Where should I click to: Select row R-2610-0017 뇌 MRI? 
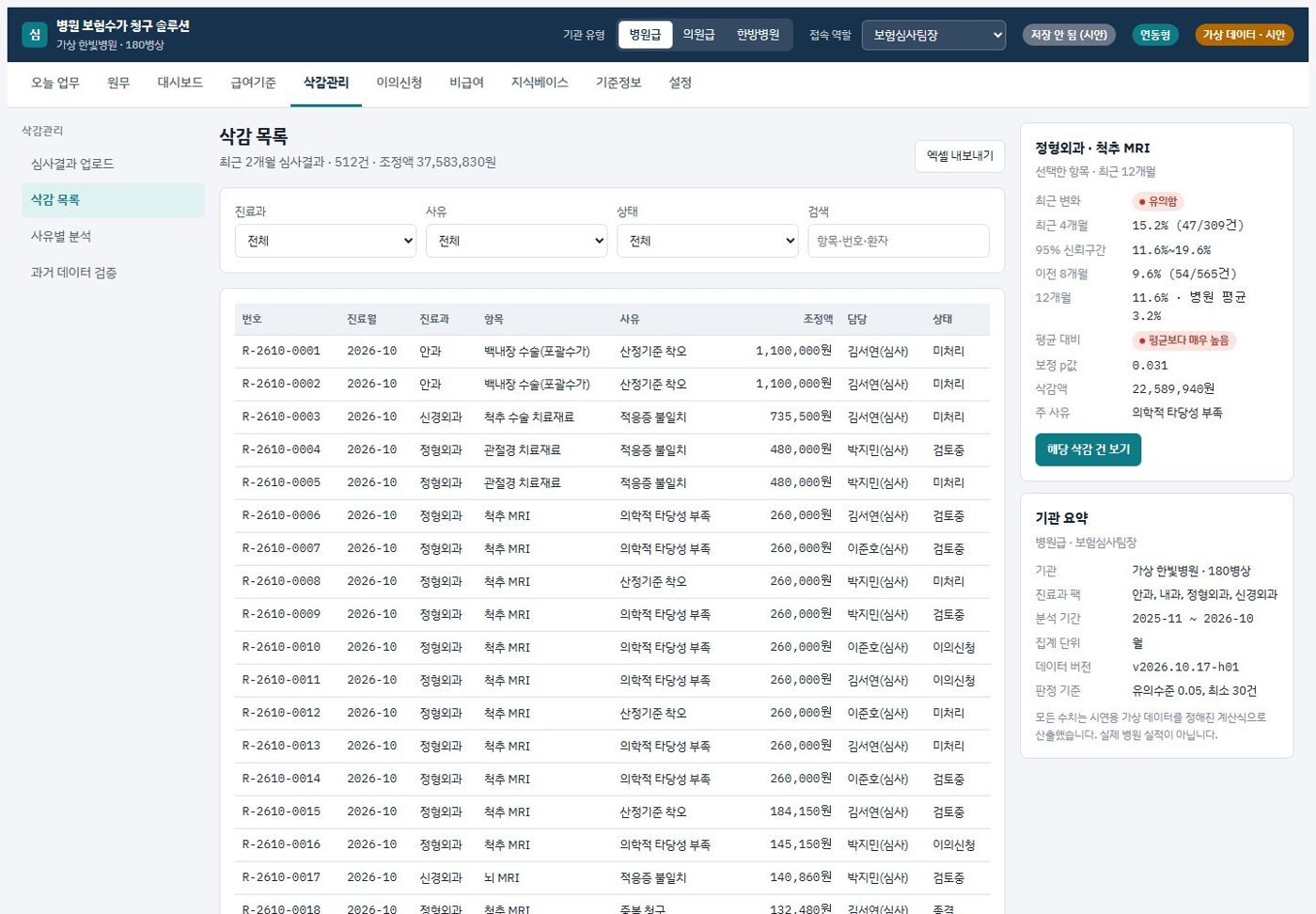(x=612, y=877)
